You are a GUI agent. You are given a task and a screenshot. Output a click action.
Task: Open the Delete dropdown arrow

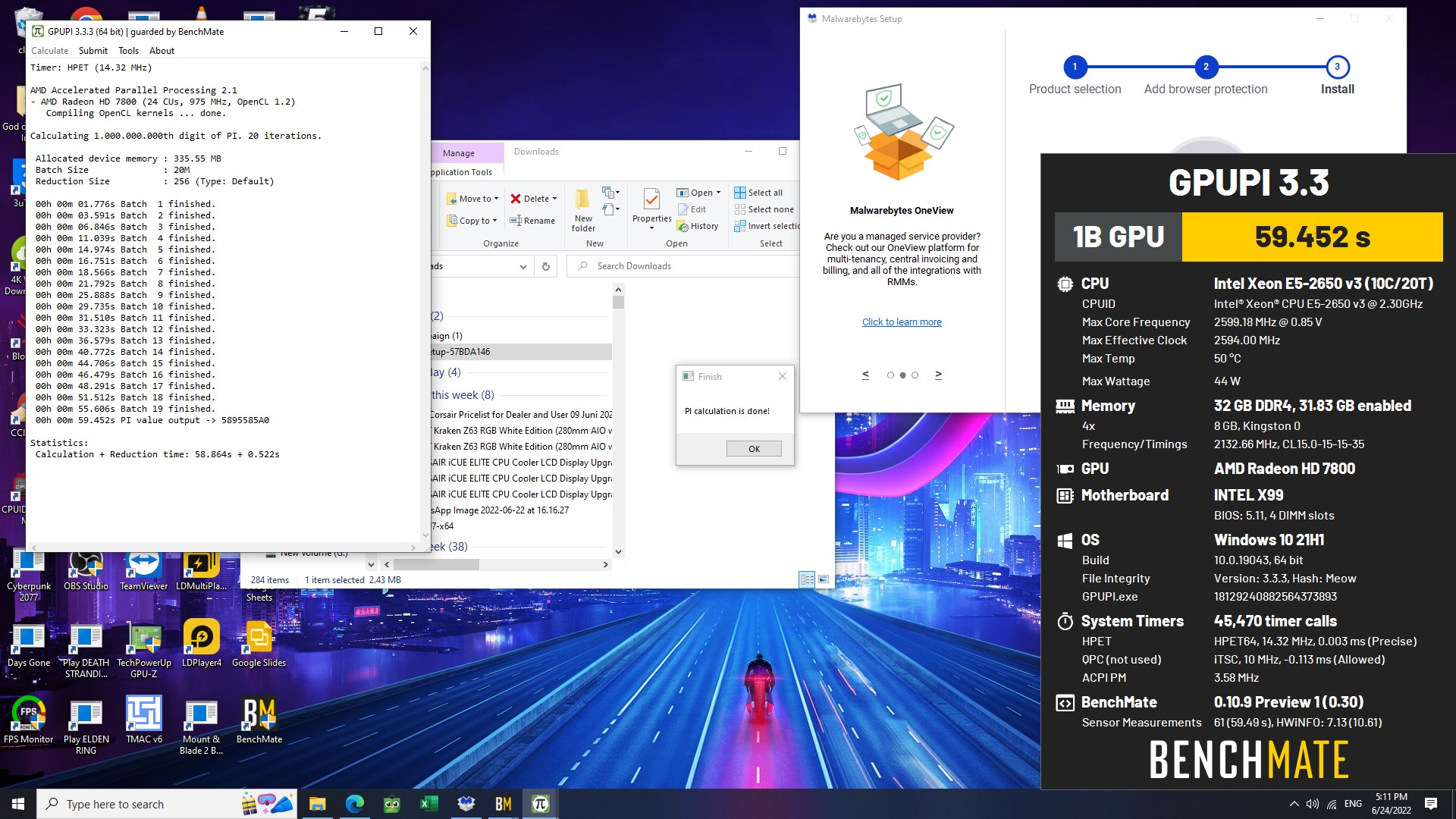(554, 199)
